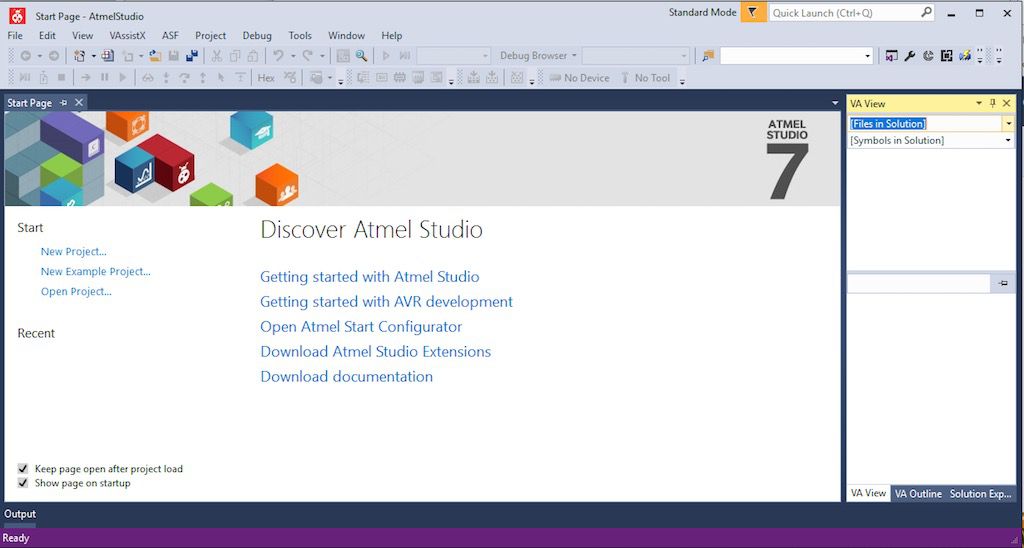Screen dimensions: 1024x548
Task: Click the Step Into debug icon
Action: point(166,78)
